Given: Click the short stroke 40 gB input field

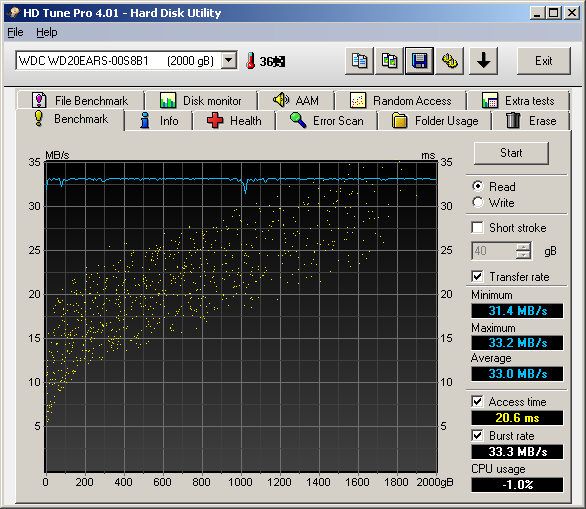Looking at the screenshot, I should coord(494,251).
